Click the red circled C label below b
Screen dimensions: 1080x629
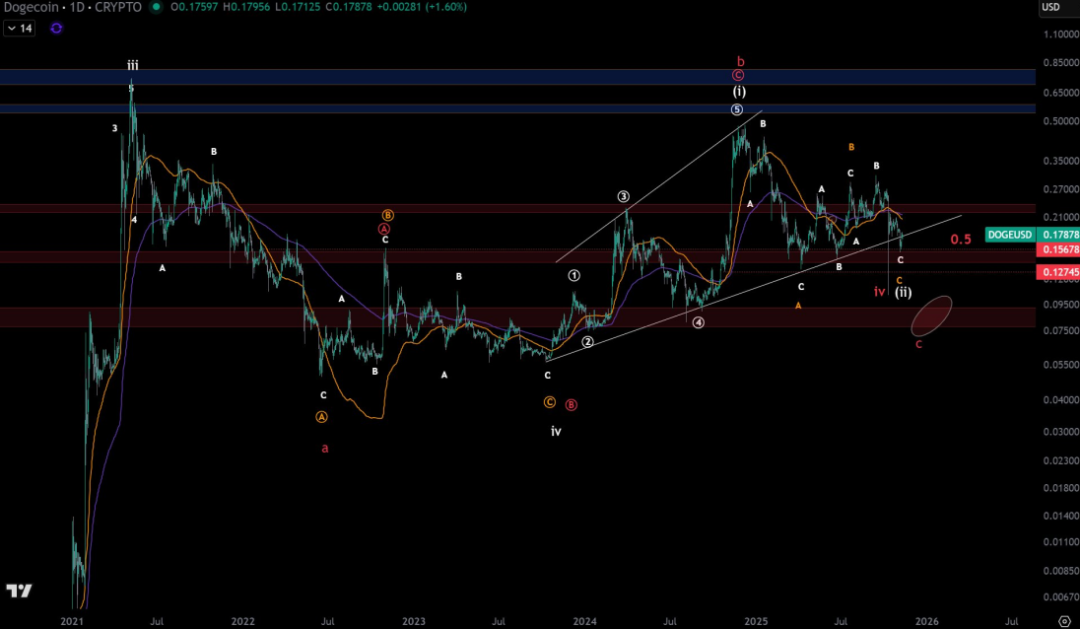point(738,75)
